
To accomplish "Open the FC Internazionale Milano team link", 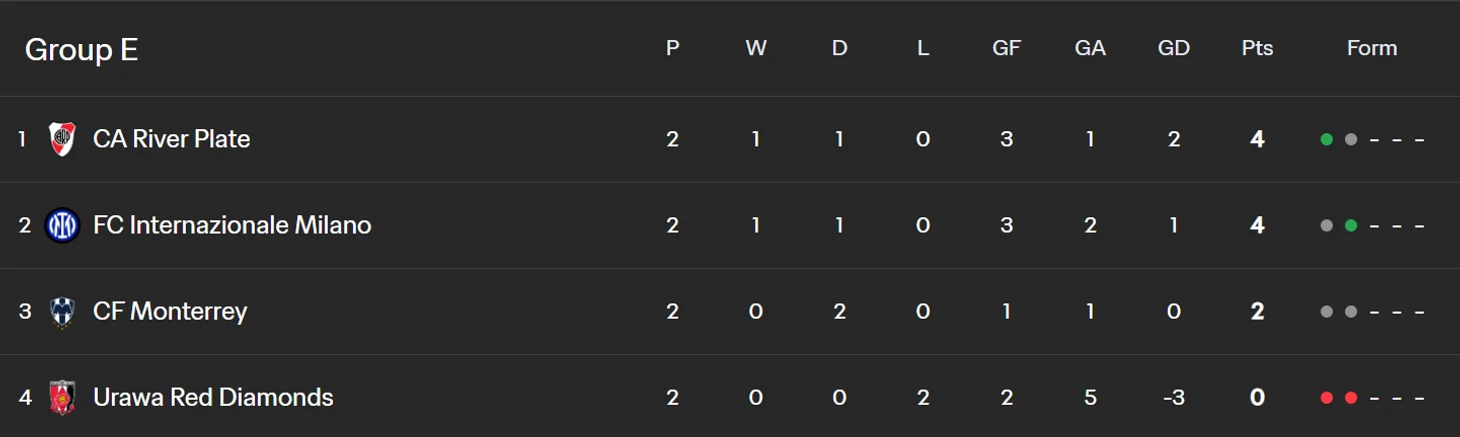I will (232, 225).
